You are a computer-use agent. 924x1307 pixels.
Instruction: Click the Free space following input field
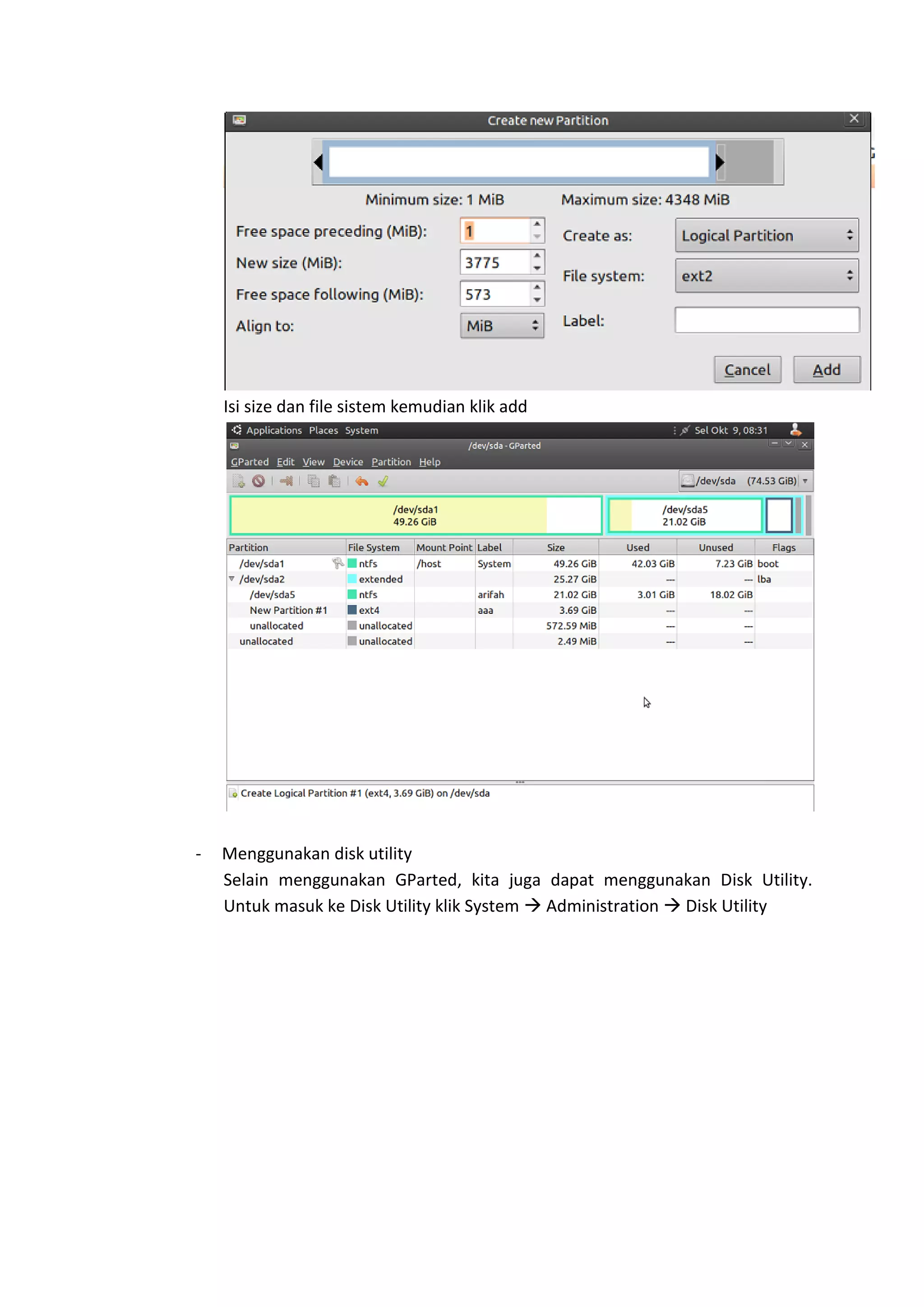[x=495, y=294]
